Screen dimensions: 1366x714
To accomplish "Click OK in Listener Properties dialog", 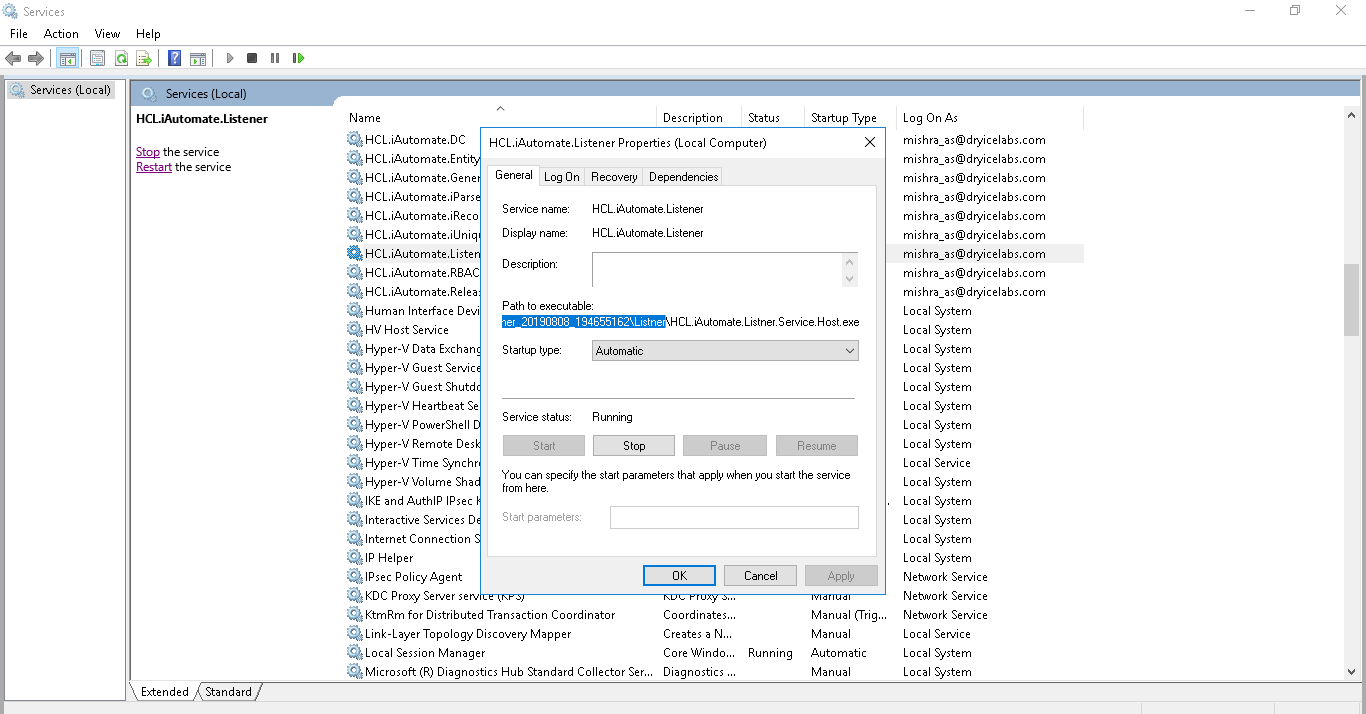I will click(679, 576).
